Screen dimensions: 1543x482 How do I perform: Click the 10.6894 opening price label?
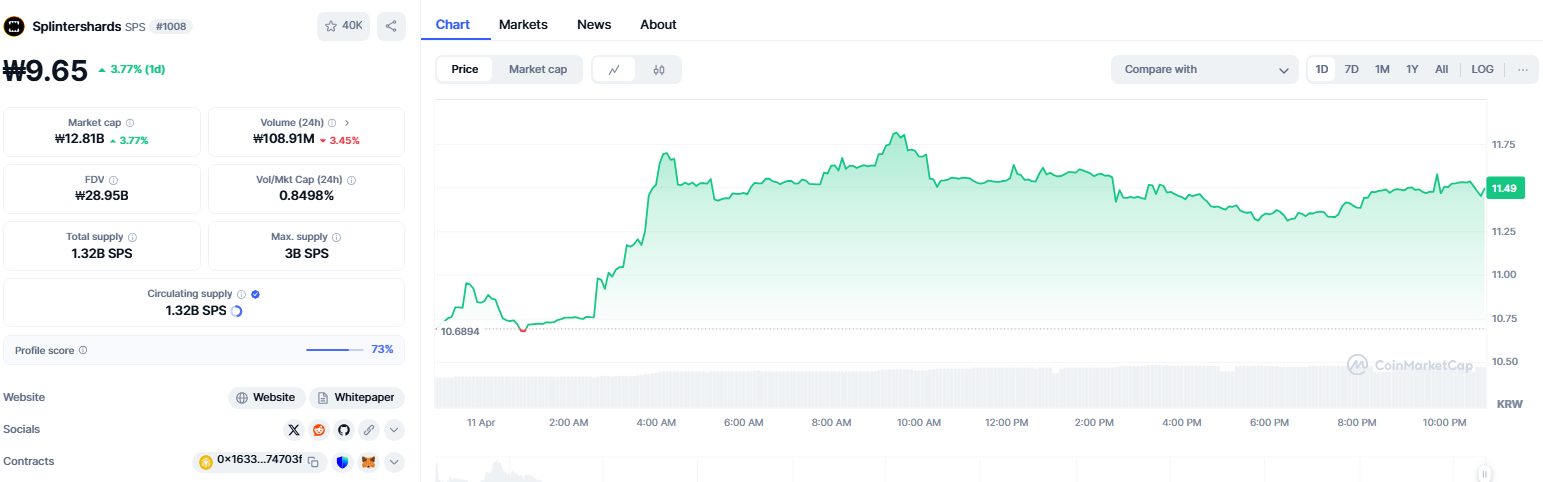coord(460,331)
